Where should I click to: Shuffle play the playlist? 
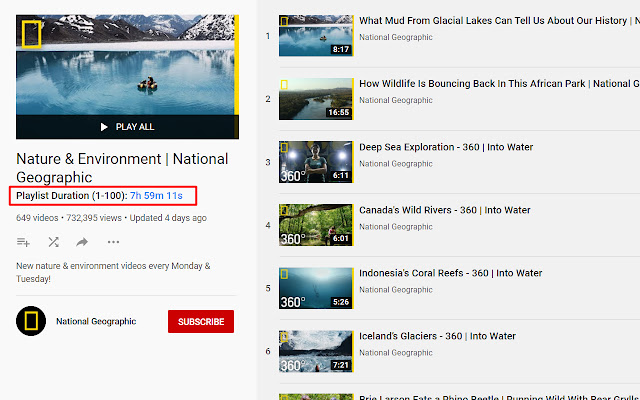pos(53,242)
